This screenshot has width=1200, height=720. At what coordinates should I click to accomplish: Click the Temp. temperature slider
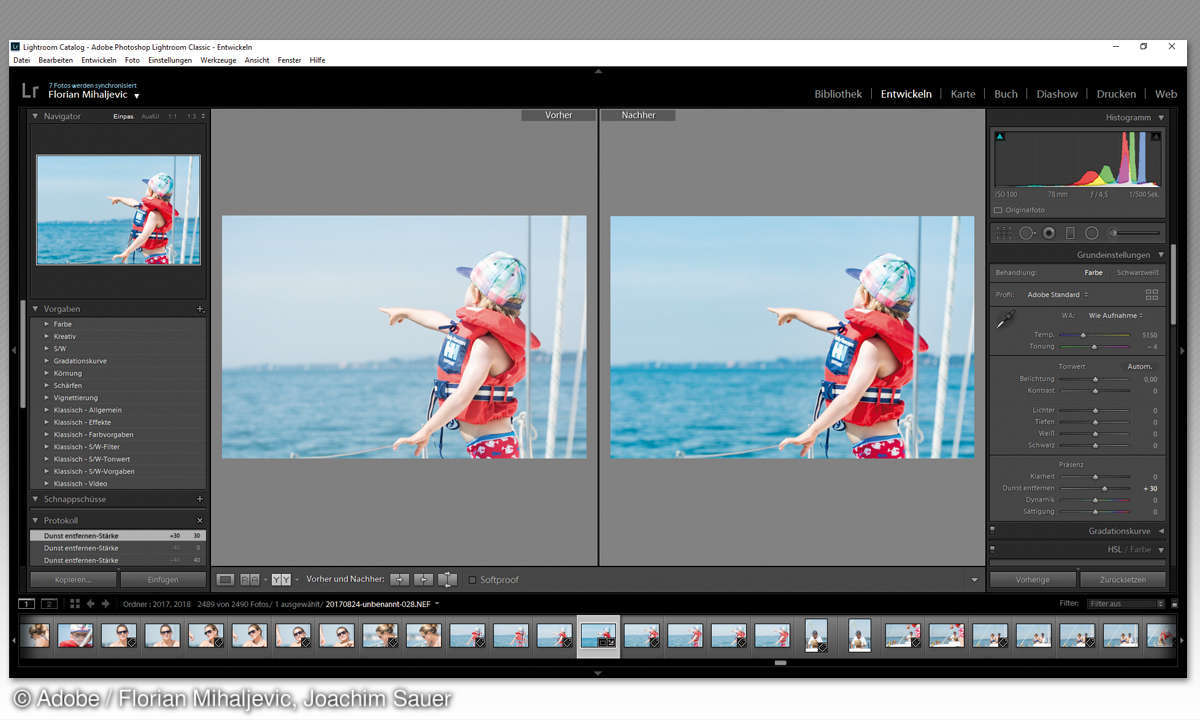pyautogui.click(x=1094, y=335)
